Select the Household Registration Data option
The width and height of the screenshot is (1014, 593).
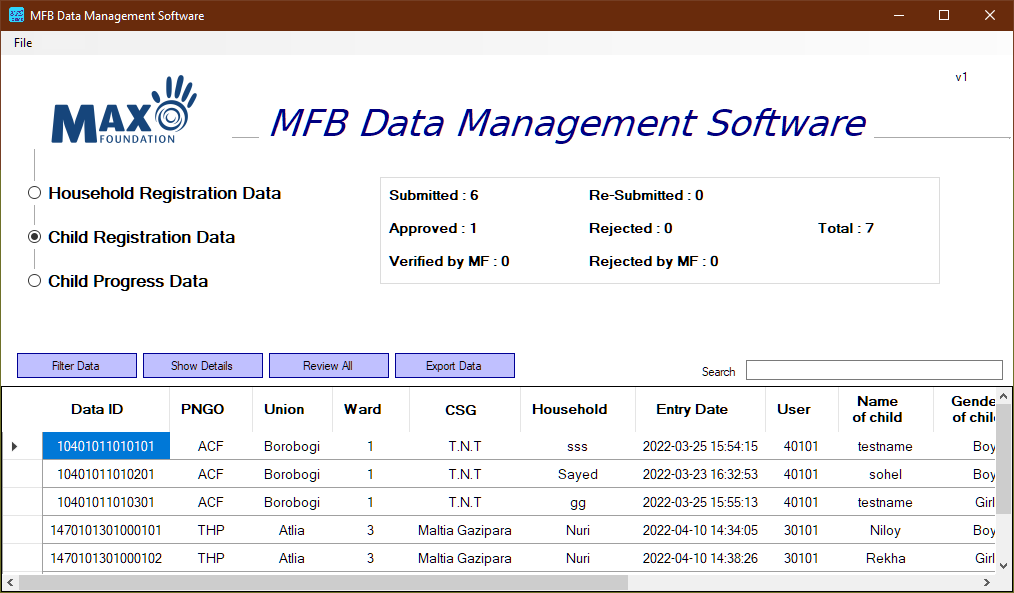[x=34, y=192]
